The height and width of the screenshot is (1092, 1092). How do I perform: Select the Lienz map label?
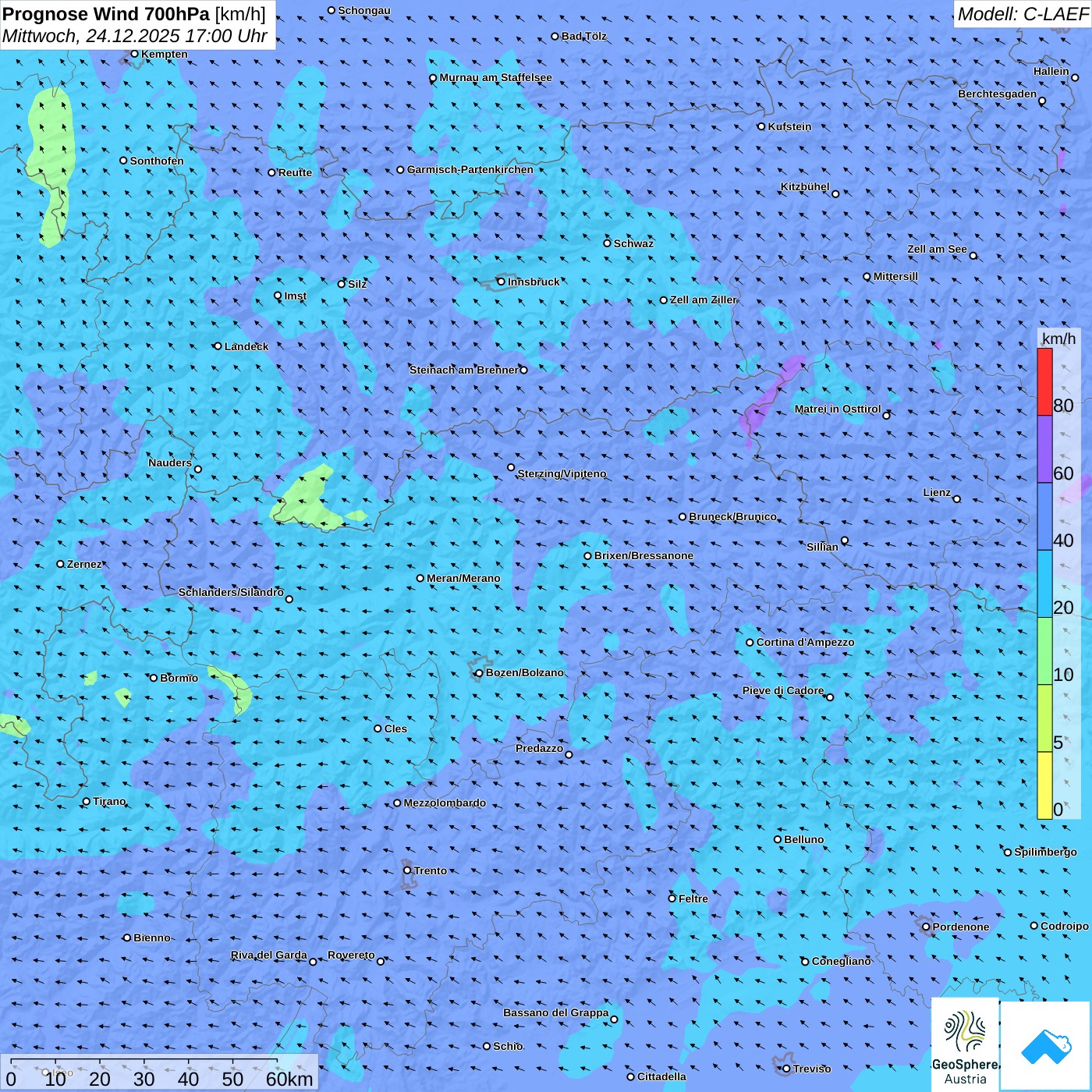point(937,492)
